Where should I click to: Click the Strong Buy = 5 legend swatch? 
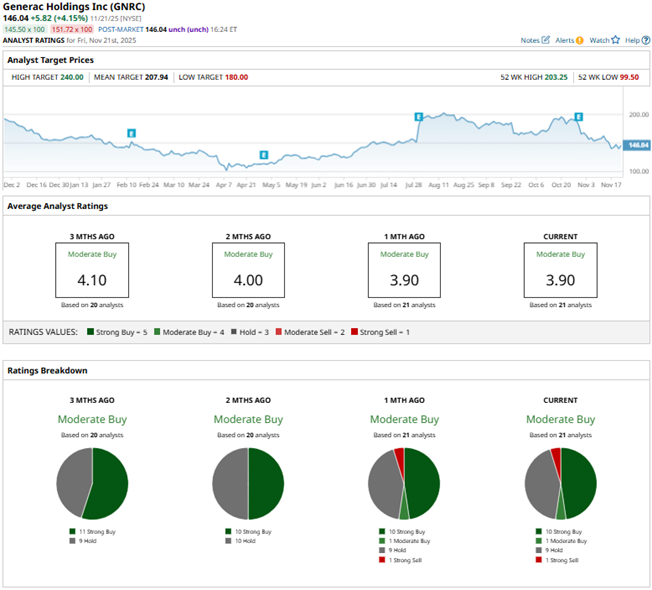90,331
